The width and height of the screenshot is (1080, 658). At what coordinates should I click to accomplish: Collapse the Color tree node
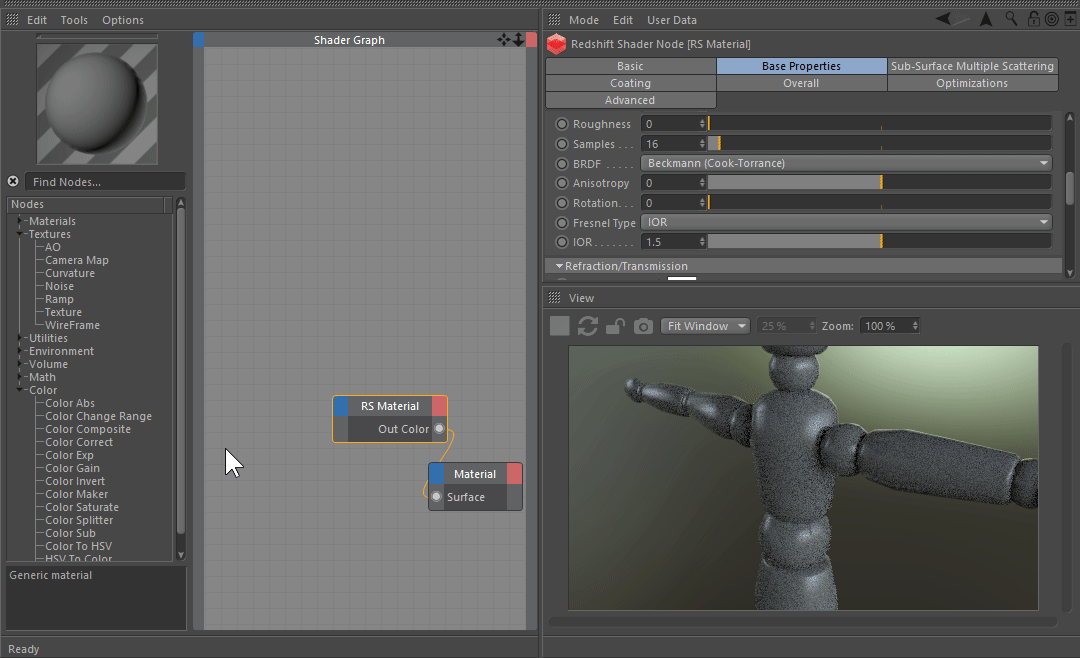pyautogui.click(x=19, y=390)
